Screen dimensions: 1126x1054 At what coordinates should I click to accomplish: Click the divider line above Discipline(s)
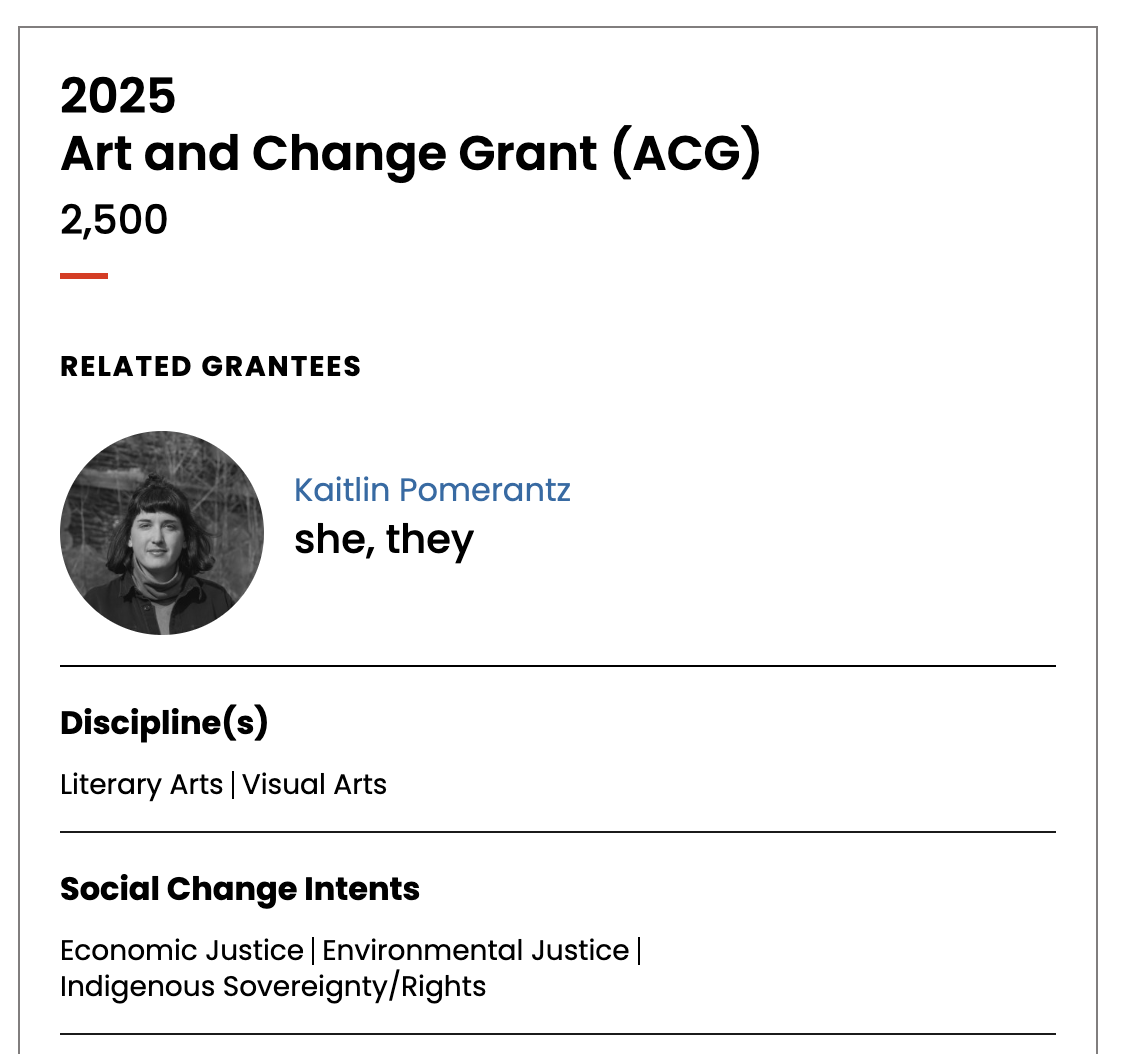(x=558, y=666)
